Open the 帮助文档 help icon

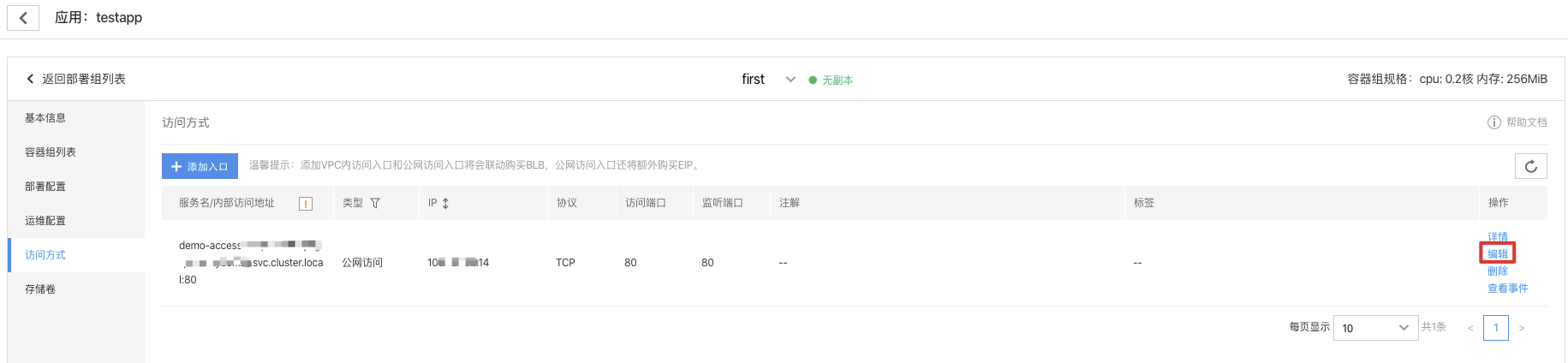[1493, 122]
